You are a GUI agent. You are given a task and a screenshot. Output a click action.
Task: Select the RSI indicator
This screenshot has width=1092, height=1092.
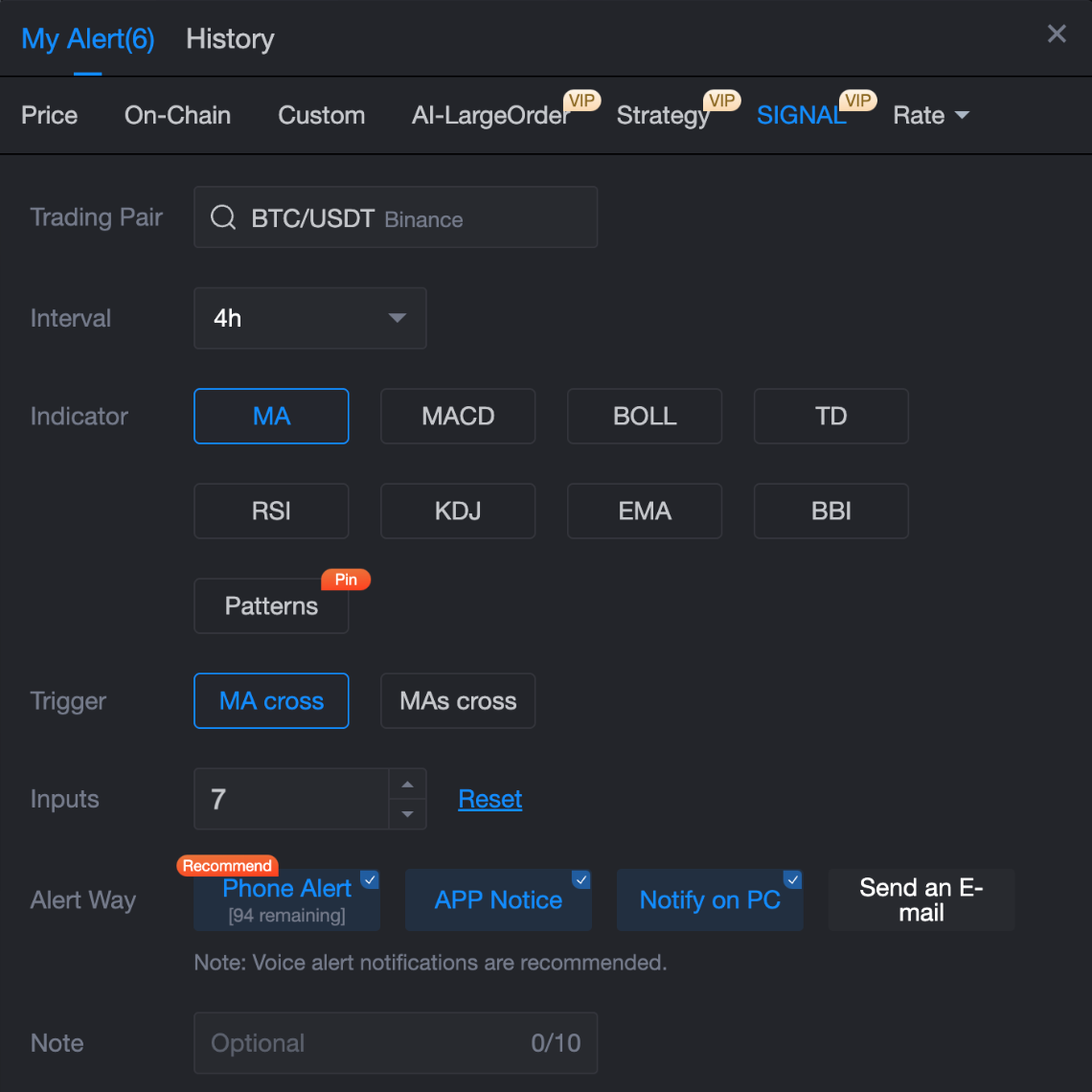[x=271, y=511]
